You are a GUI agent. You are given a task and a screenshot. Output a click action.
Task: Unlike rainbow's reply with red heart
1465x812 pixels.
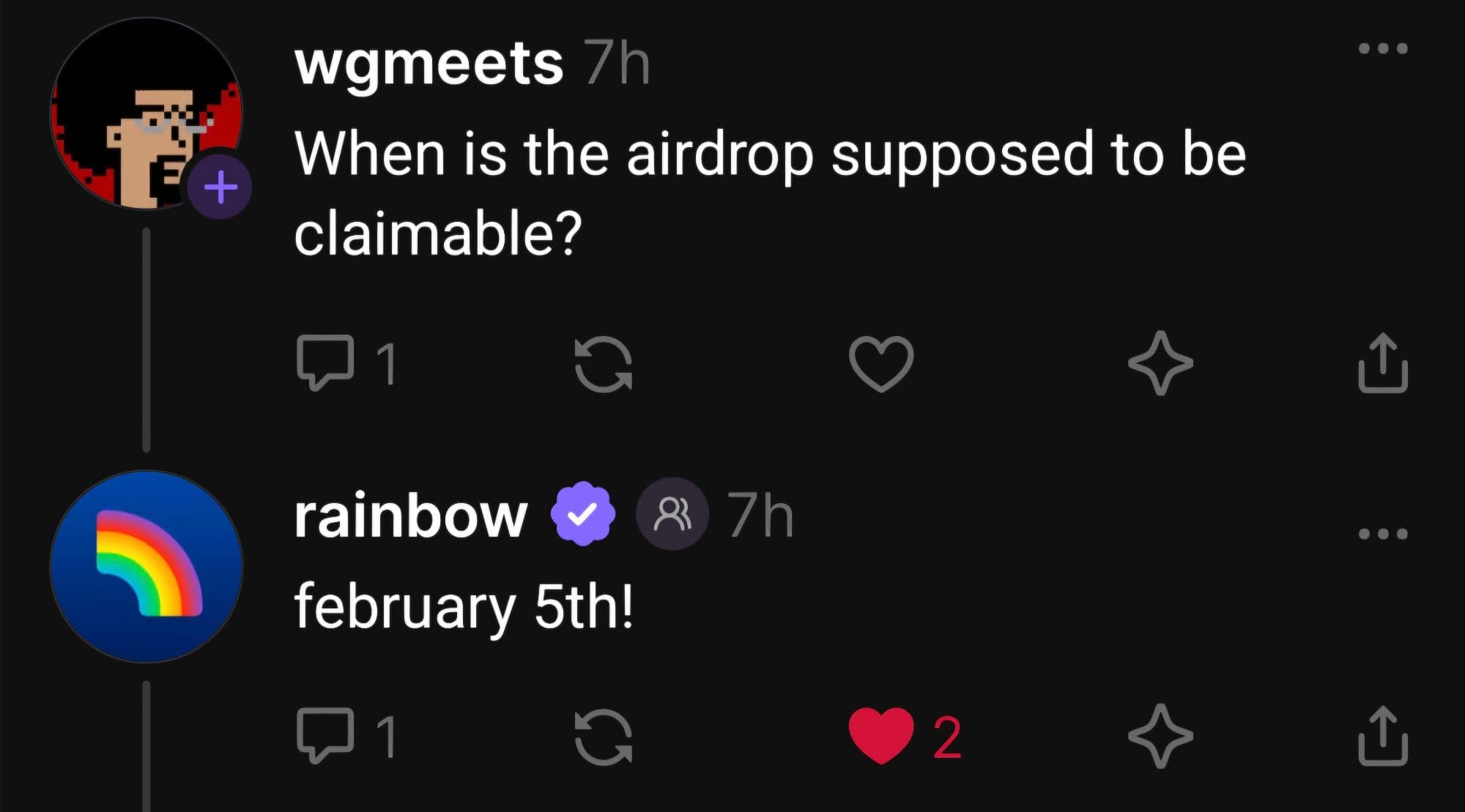[x=880, y=736]
